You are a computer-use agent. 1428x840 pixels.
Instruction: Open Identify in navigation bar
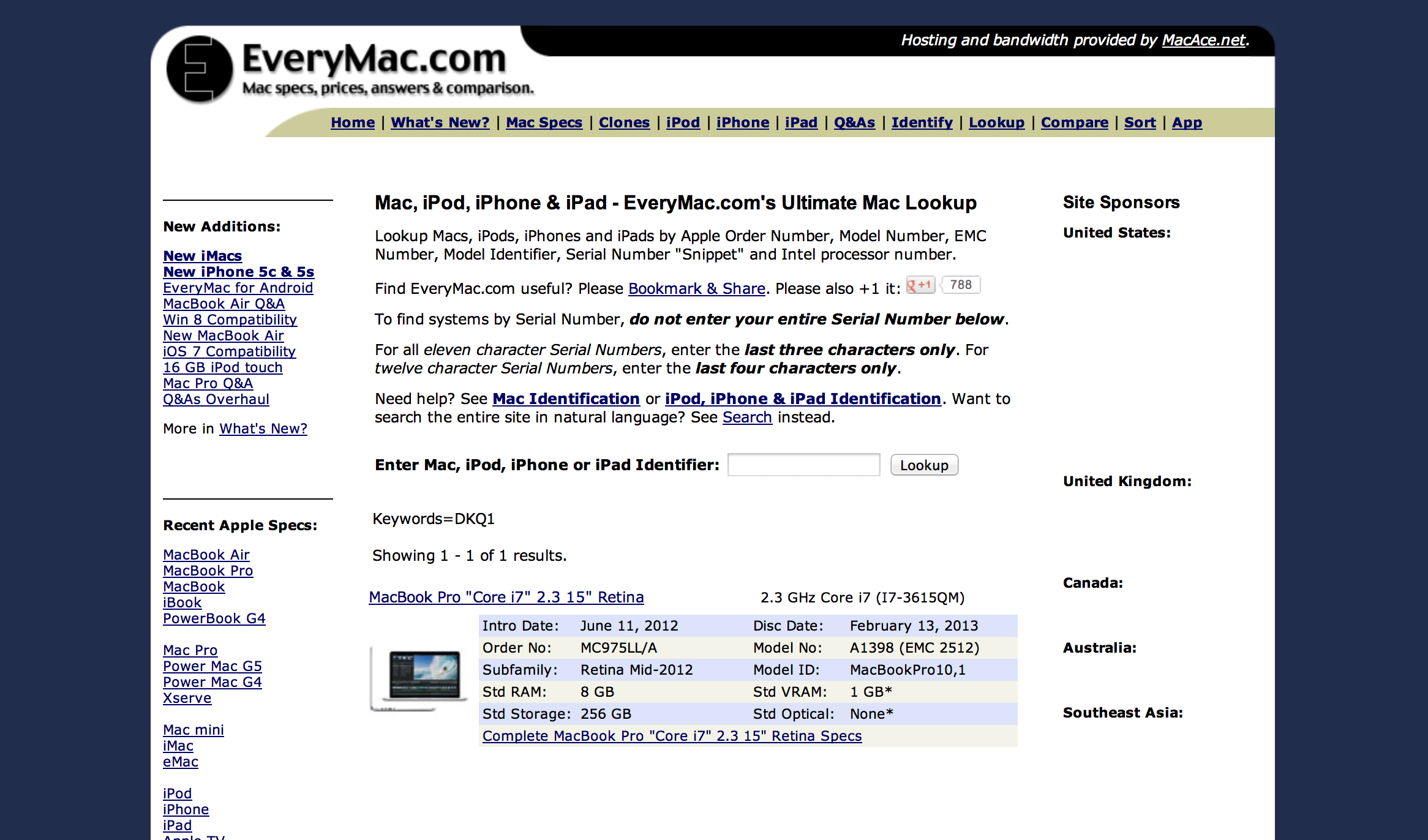(922, 122)
